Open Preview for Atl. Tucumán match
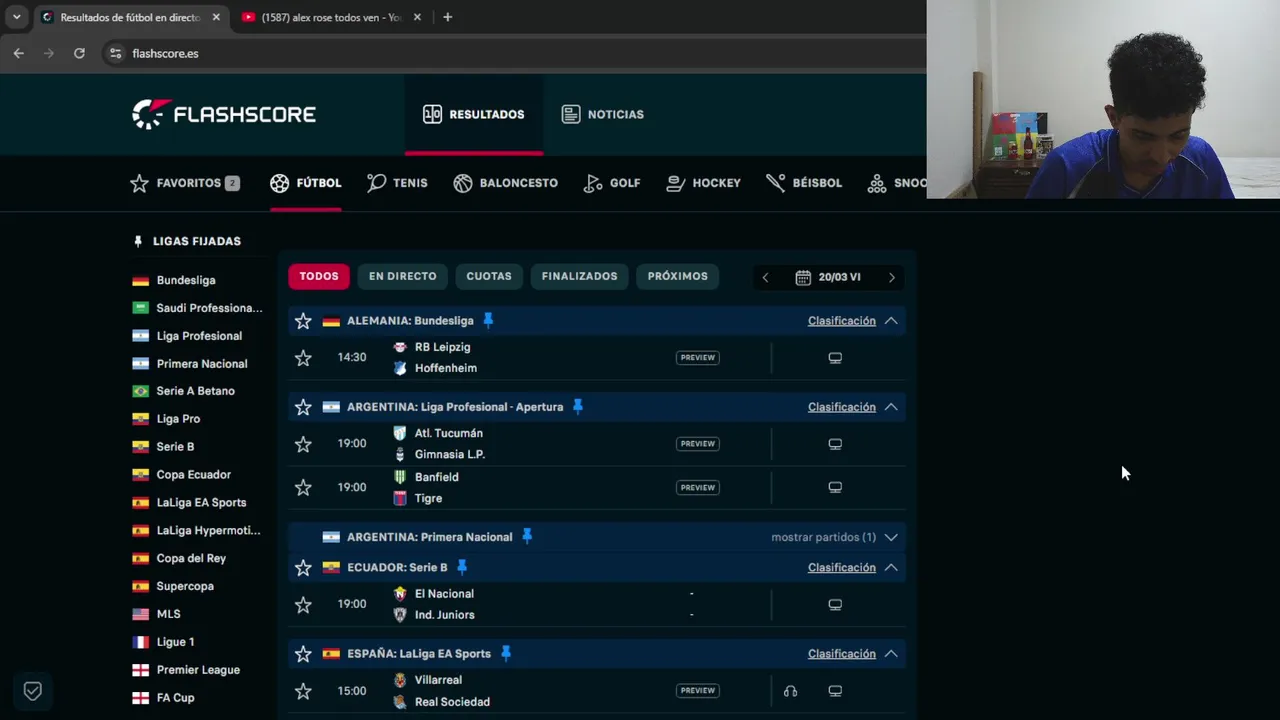 [x=697, y=443]
